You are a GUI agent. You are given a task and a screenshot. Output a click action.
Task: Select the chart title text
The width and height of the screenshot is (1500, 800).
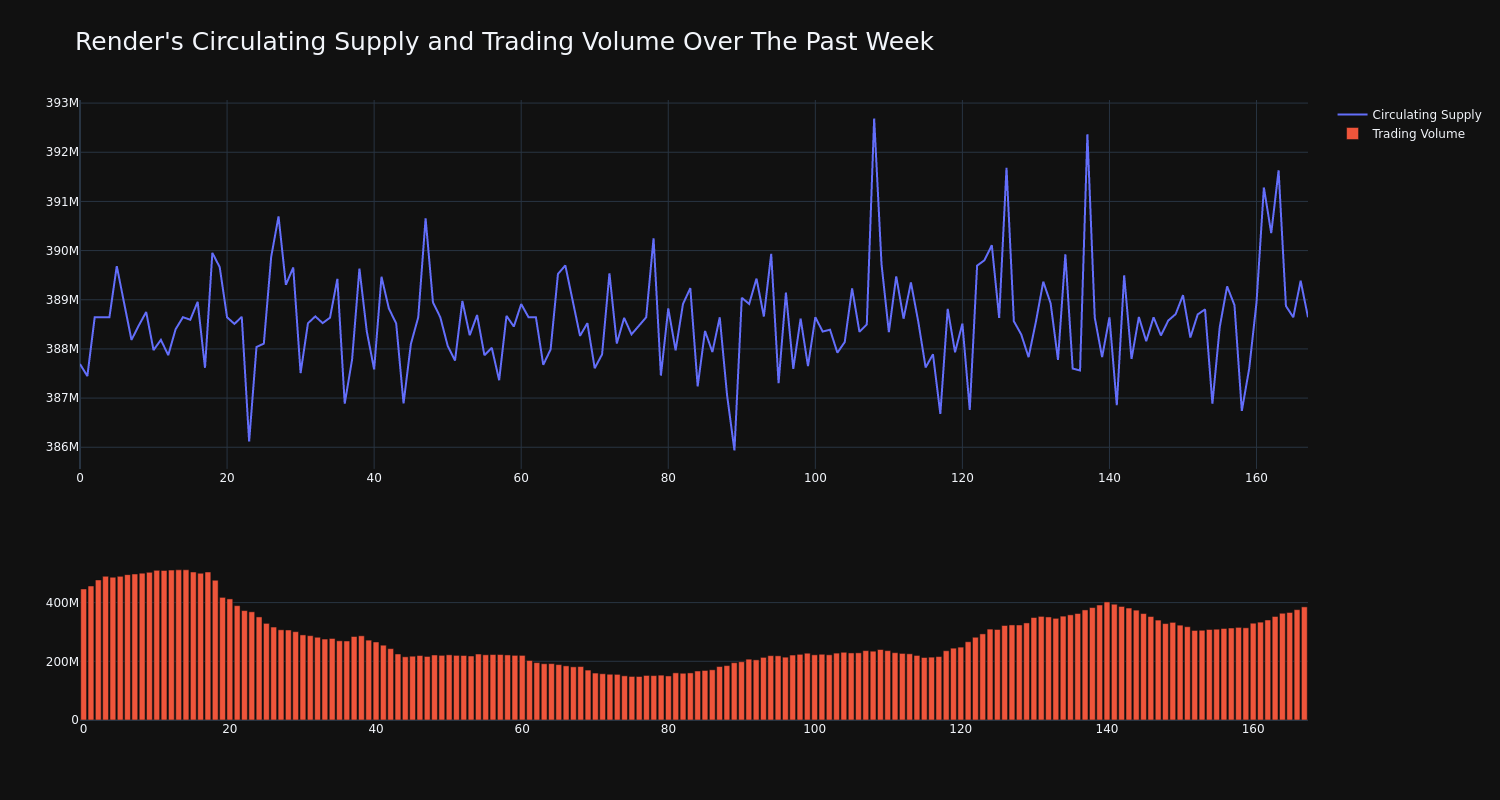pyautogui.click(x=504, y=42)
